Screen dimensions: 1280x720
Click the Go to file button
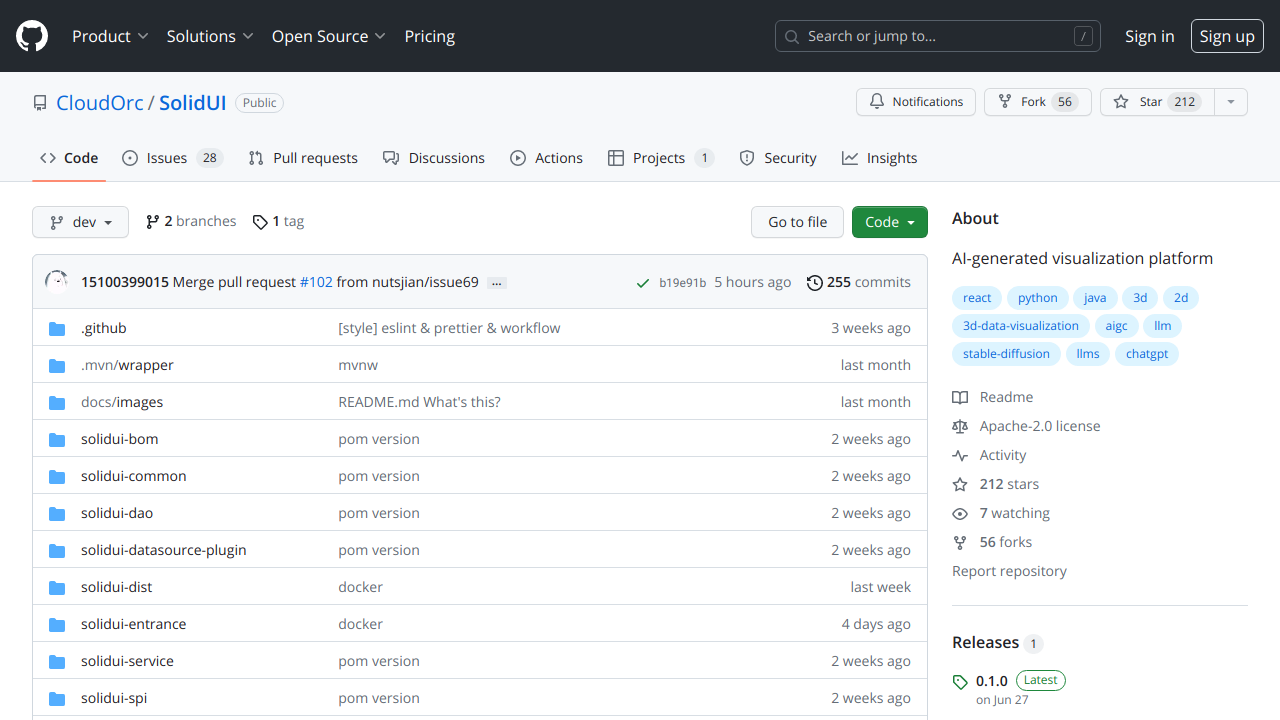click(797, 222)
